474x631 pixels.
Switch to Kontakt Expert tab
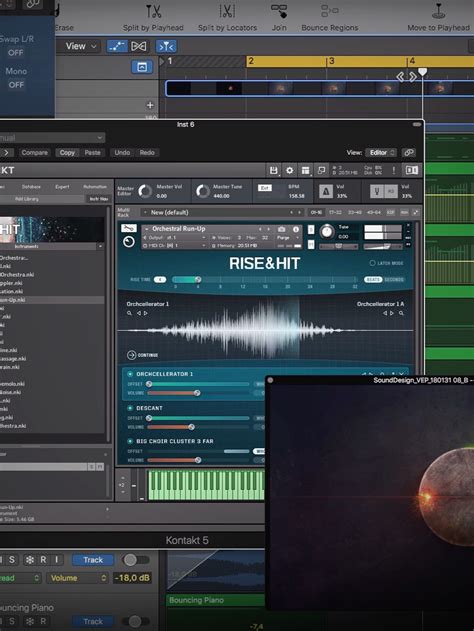[x=62, y=187]
